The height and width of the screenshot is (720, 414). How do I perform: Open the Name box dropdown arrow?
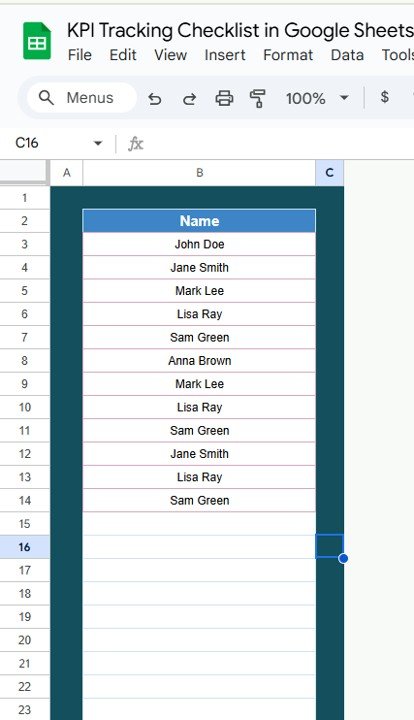97,144
